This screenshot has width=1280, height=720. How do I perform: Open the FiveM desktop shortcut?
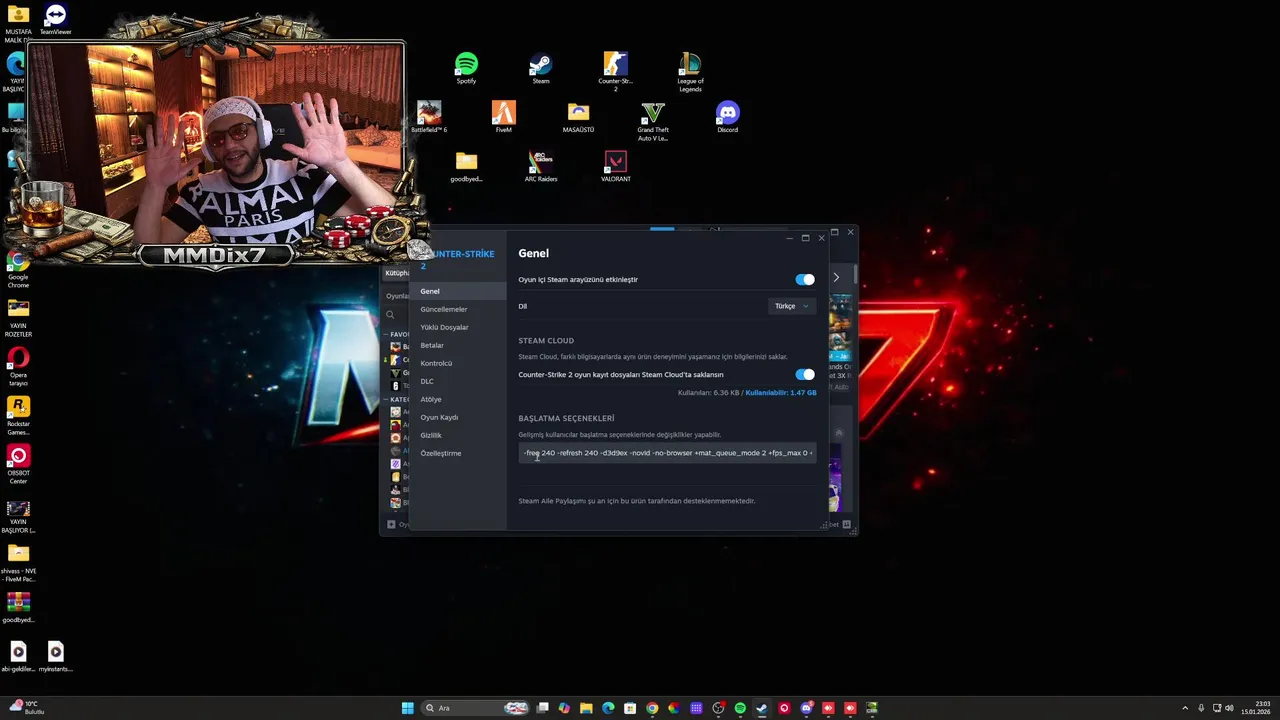pyautogui.click(x=503, y=117)
